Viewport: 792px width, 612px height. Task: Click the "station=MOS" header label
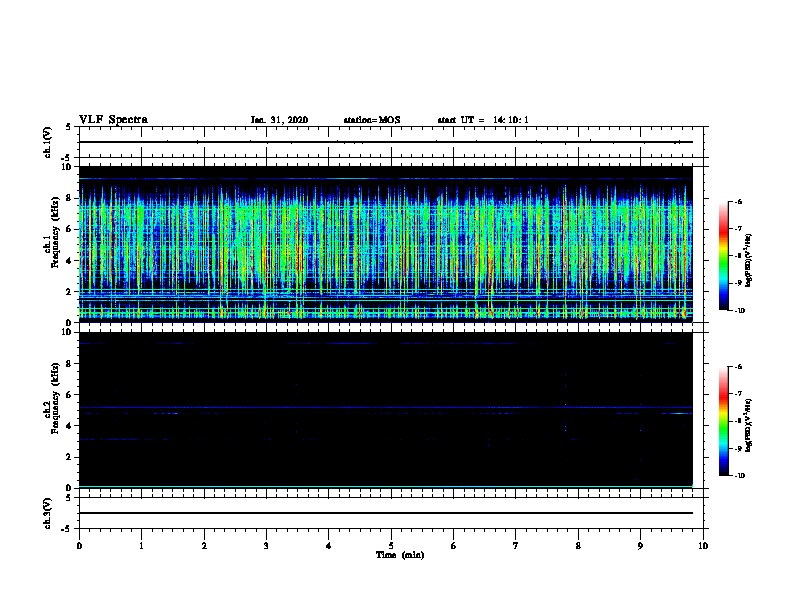tap(372, 120)
